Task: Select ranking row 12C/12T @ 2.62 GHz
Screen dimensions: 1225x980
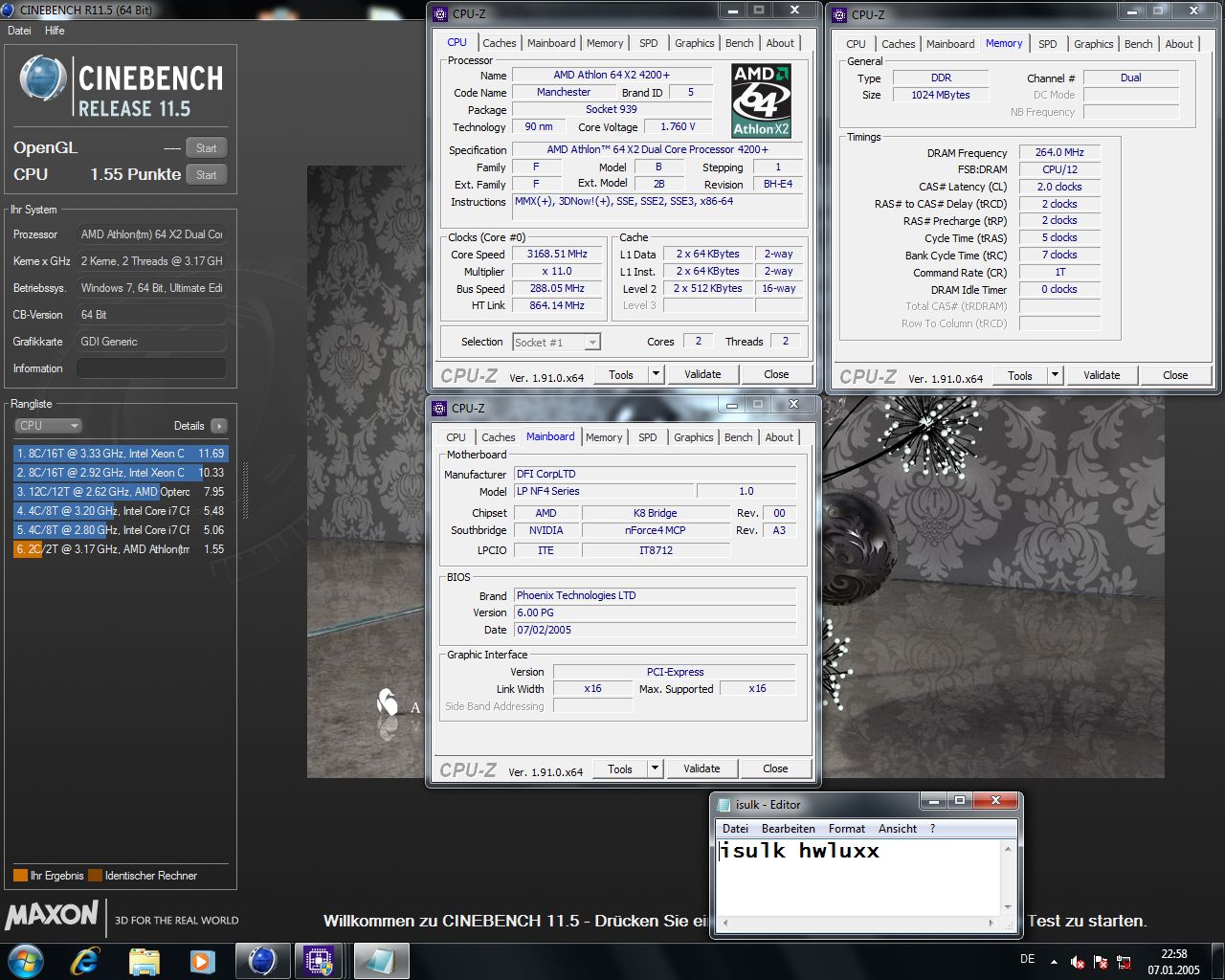Action: (121, 492)
